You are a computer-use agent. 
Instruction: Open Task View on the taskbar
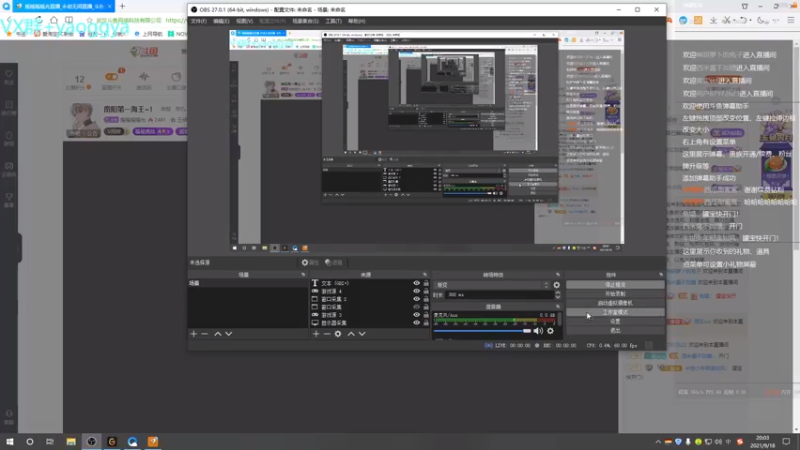click(x=49, y=441)
